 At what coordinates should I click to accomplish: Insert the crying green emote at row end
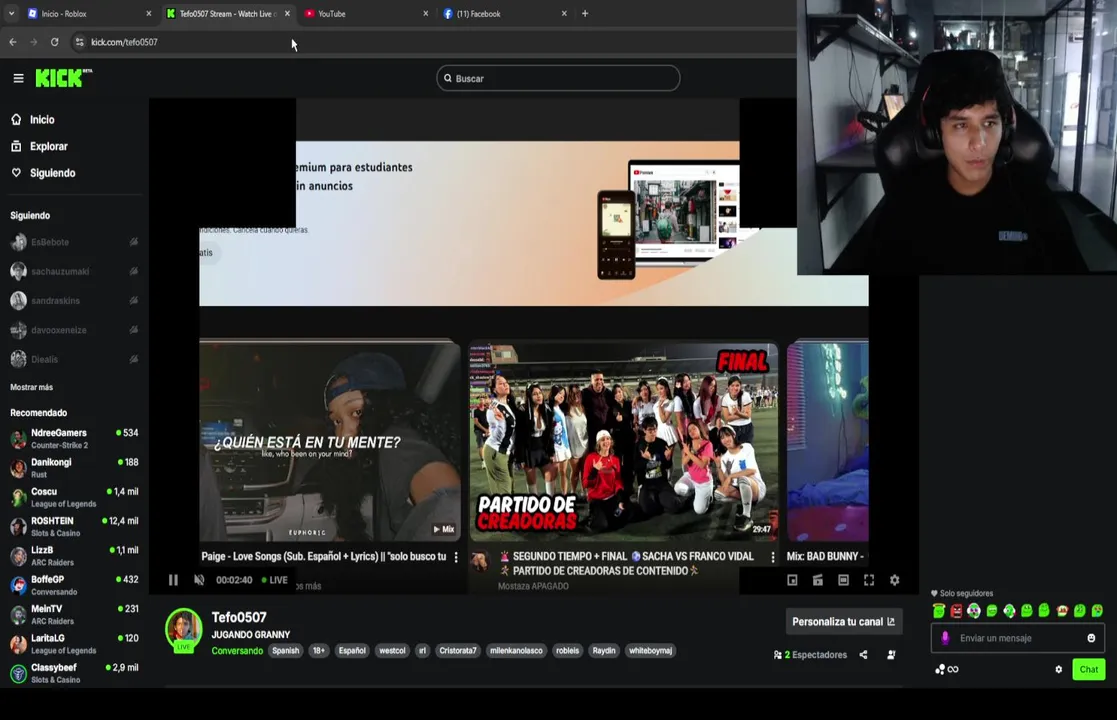point(1097,611)
